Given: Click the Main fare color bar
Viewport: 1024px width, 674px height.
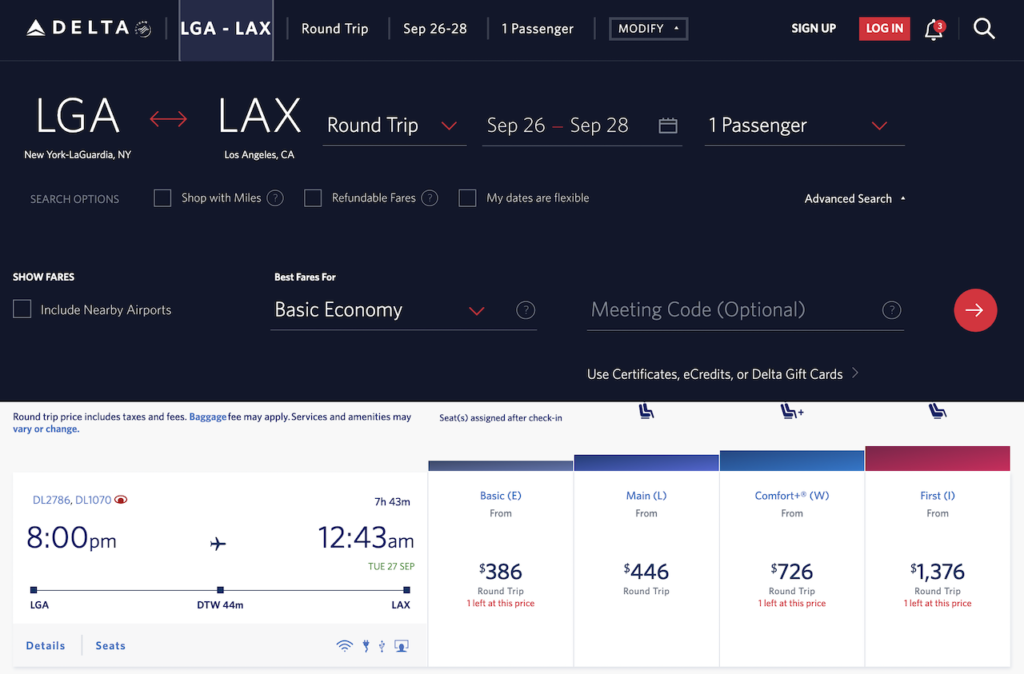Looking at the screenshot, I should tap(647, 463).
